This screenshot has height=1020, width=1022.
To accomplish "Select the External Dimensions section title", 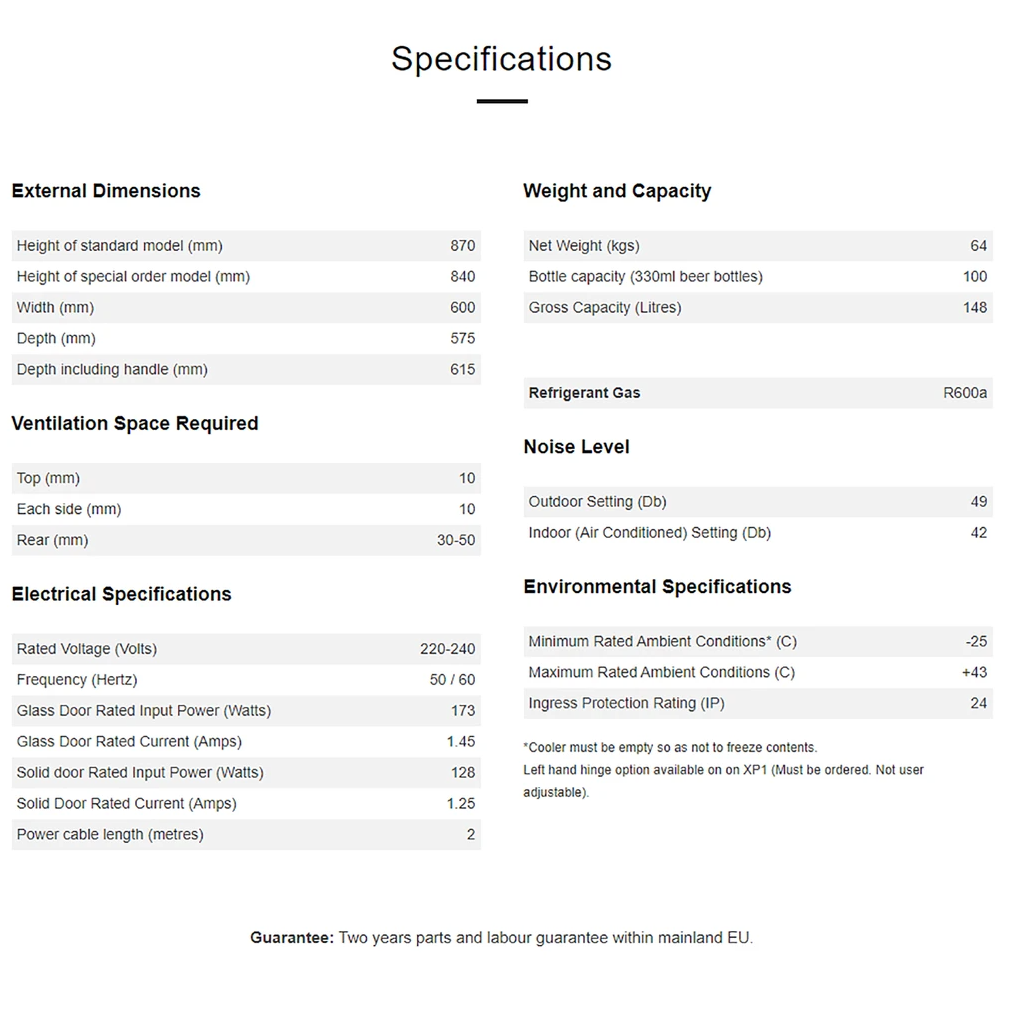I will [x=106, y=191].
